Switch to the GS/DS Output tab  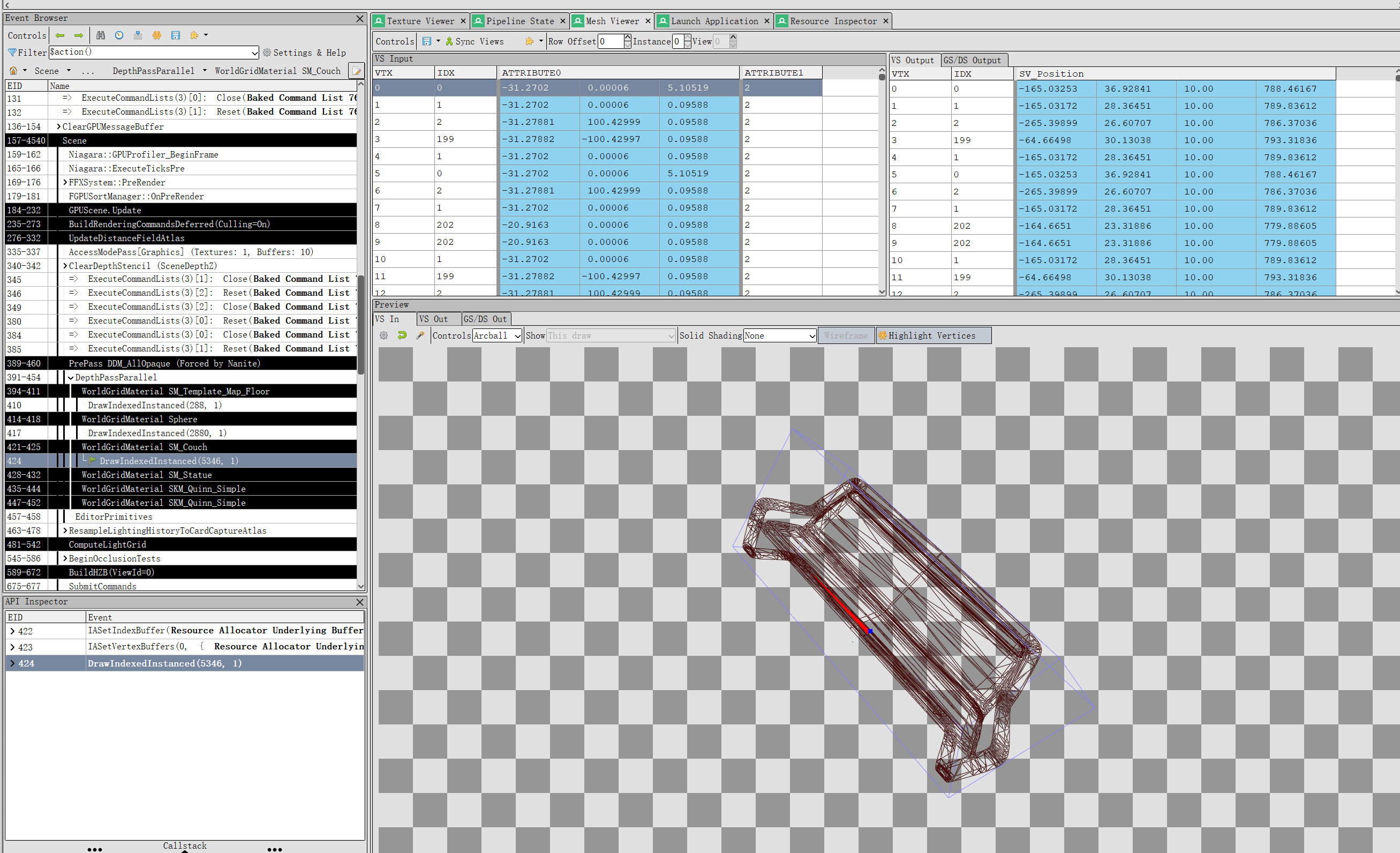pyautogui.click(x=973, y=60)
